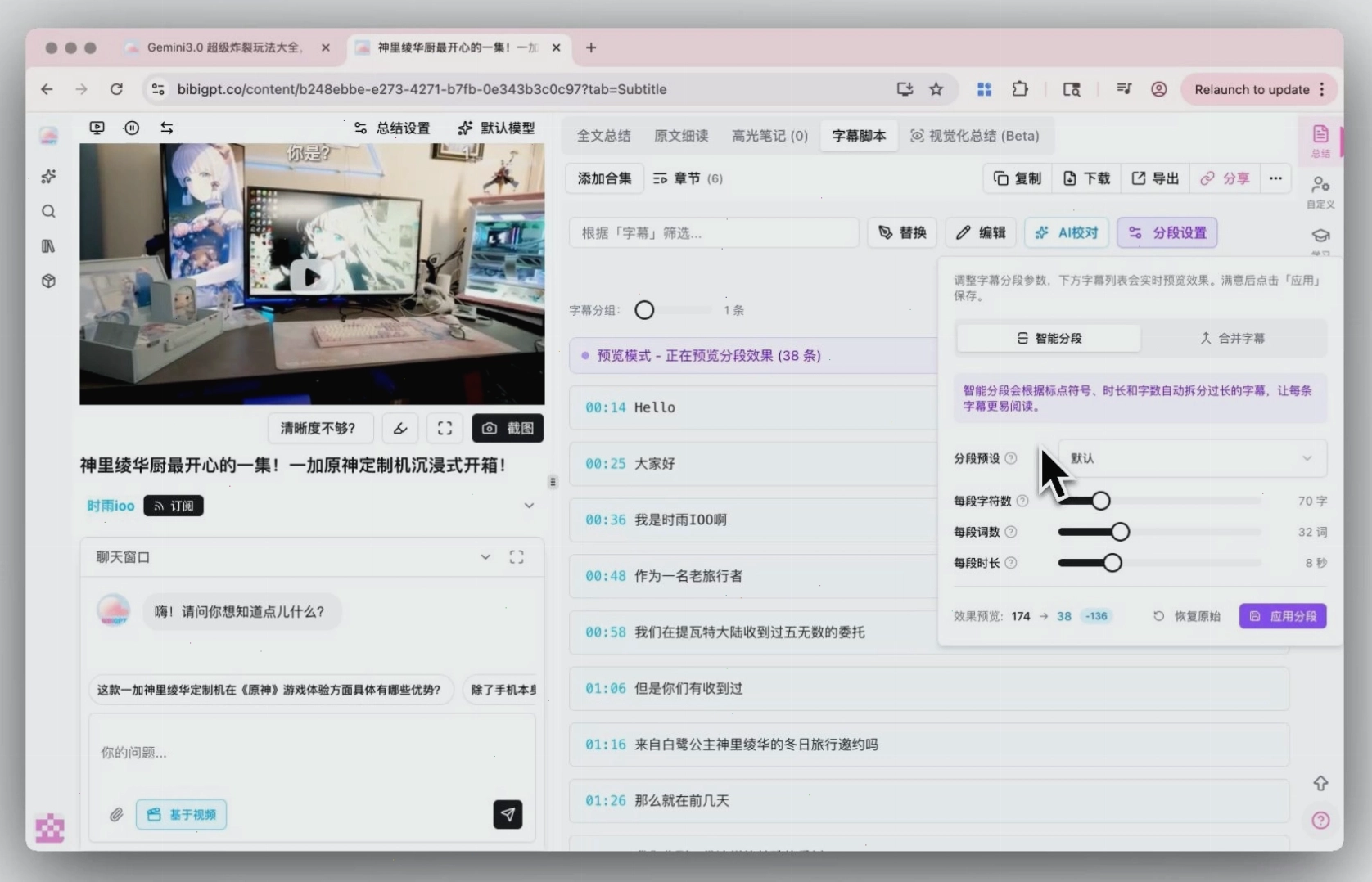Toggle the 分段设置 panel button
This screenshot has width=1372, height=882.
(x=1167, y=233)
